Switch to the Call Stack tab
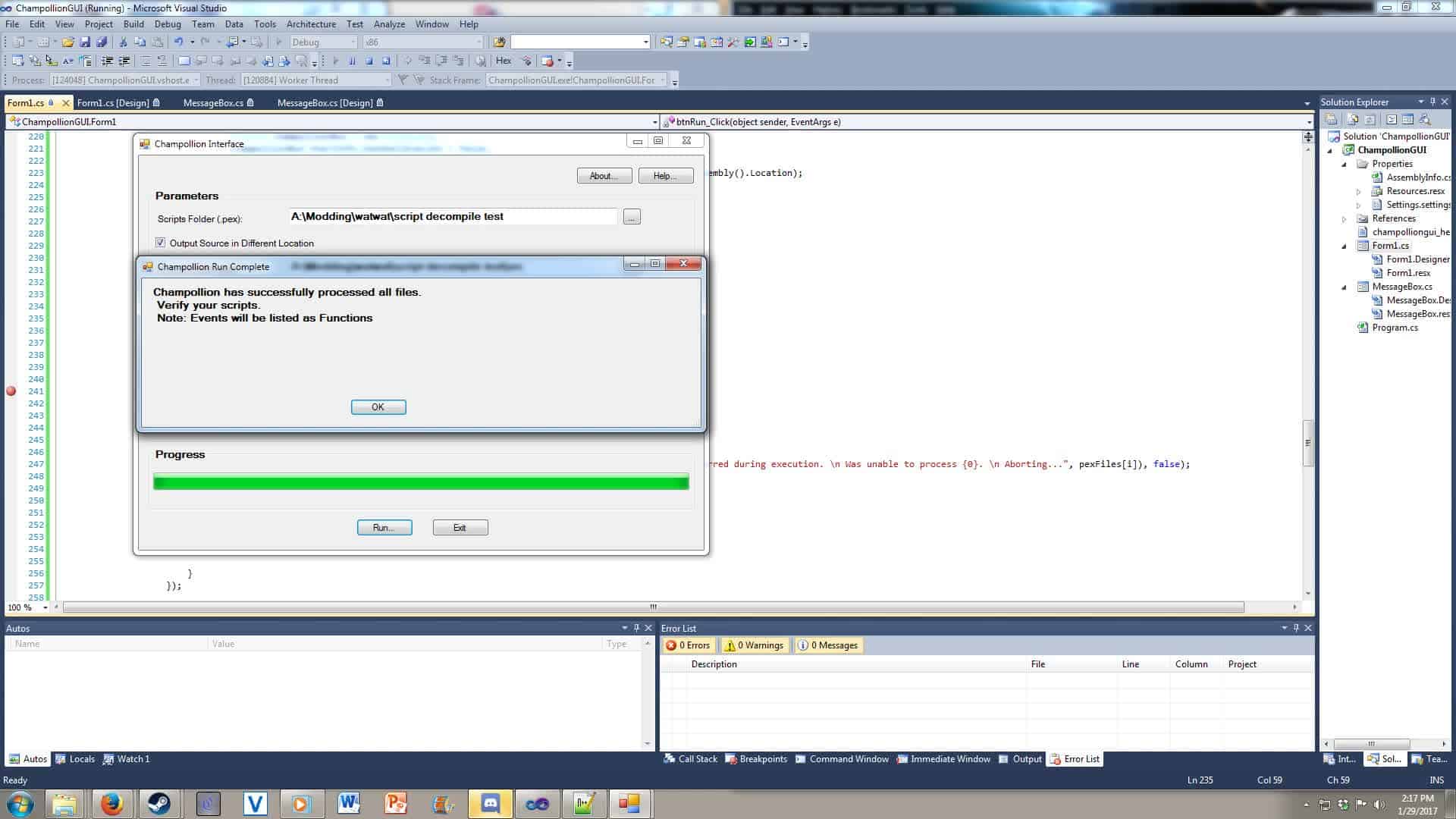This screenshot has height=819, width=1456. coord(691,759)
